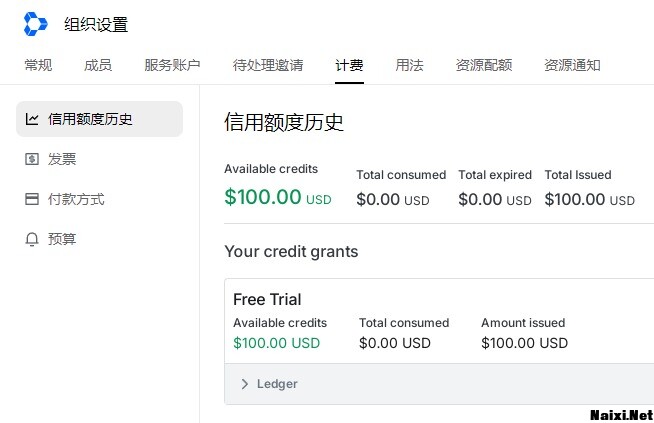Switch to the 资源配额 tab
The image size is (654, 423).
(x=484, y=66)
